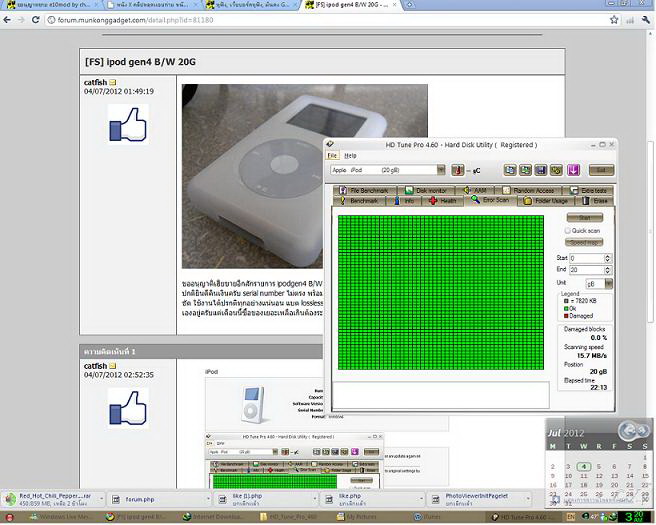Enable the Quick scan checkbox
The image size is (656, 525).
(569, 230)
